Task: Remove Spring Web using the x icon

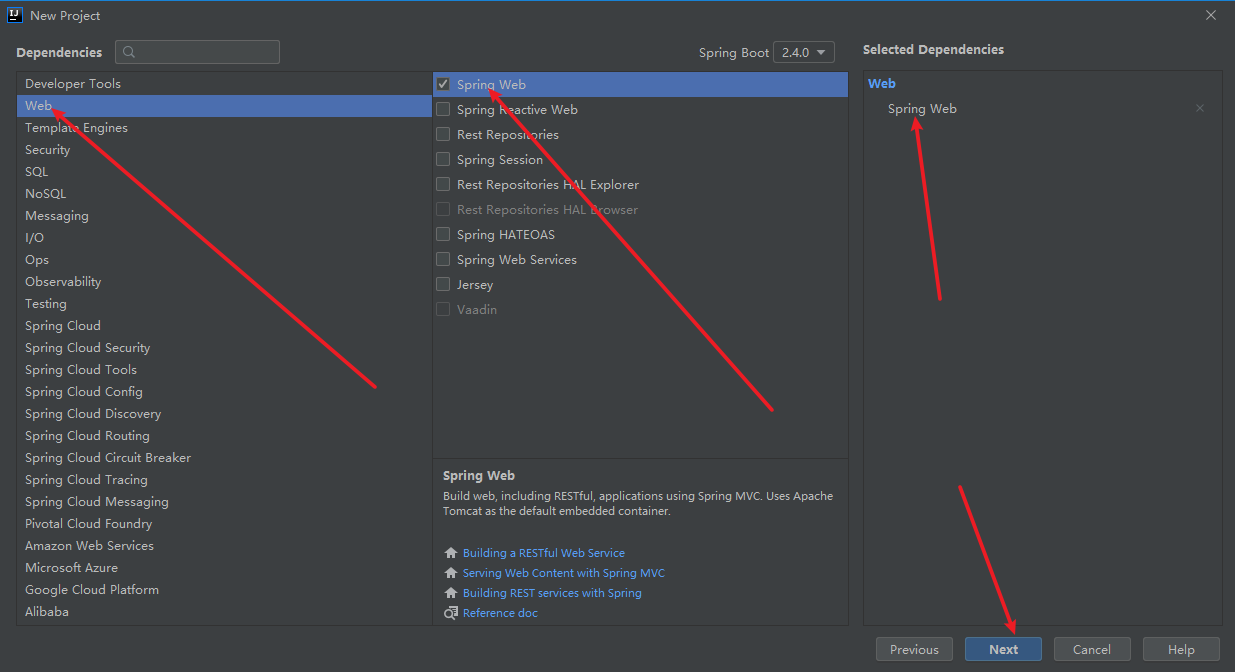Action: (1200, 108)
